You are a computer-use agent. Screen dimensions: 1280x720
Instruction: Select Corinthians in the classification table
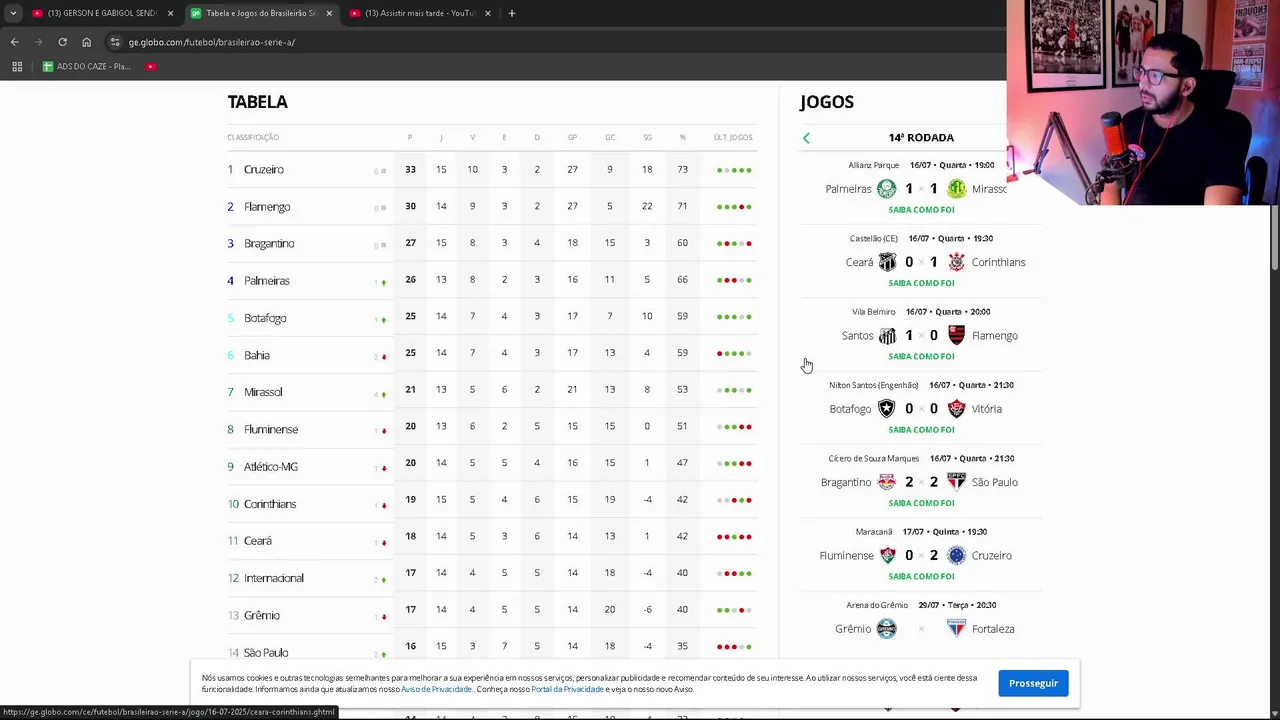pyautogui.click(x=270, y=504)
